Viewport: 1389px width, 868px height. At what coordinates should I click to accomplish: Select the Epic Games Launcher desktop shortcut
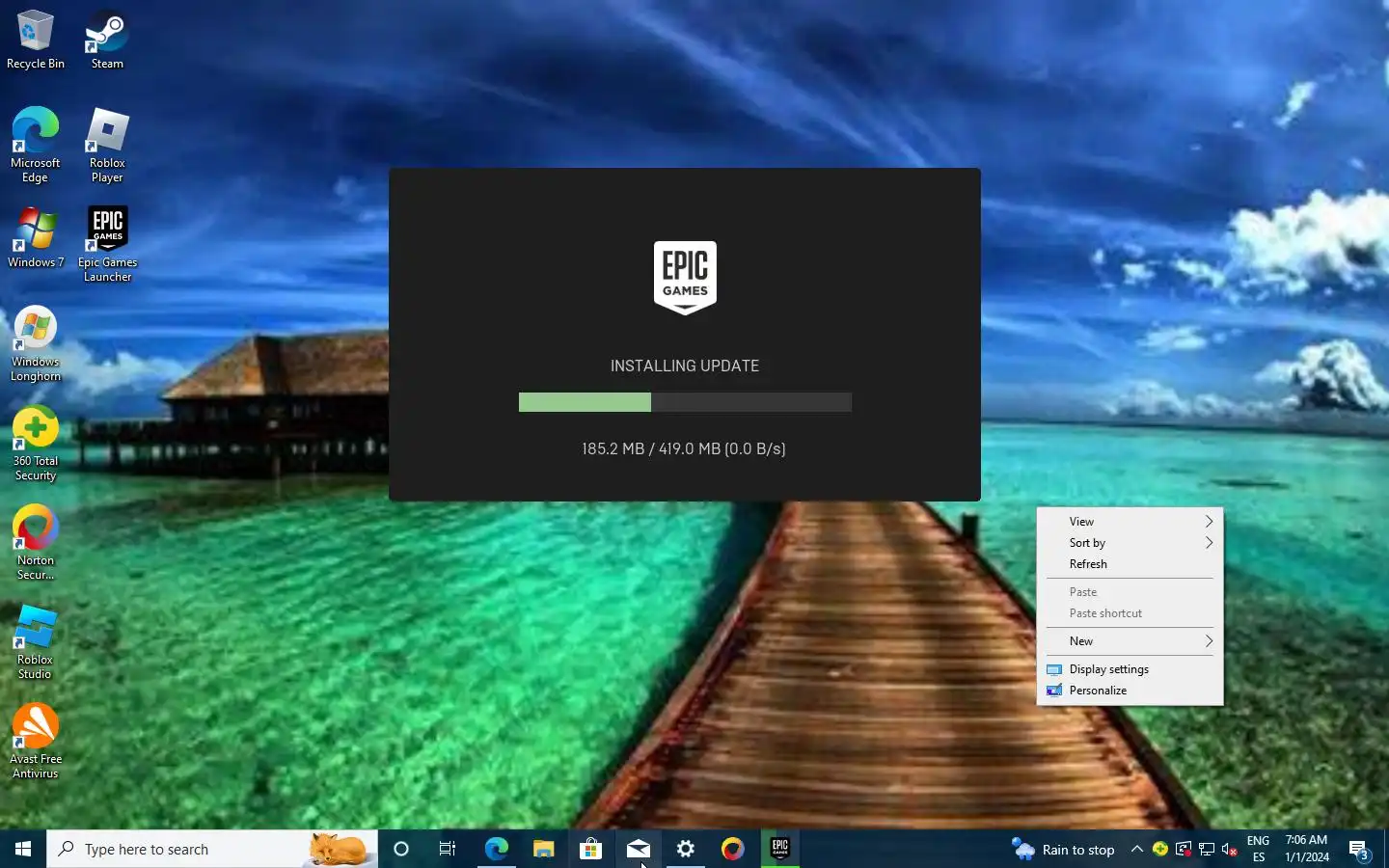pyautogui.click(x=107, y=245)
